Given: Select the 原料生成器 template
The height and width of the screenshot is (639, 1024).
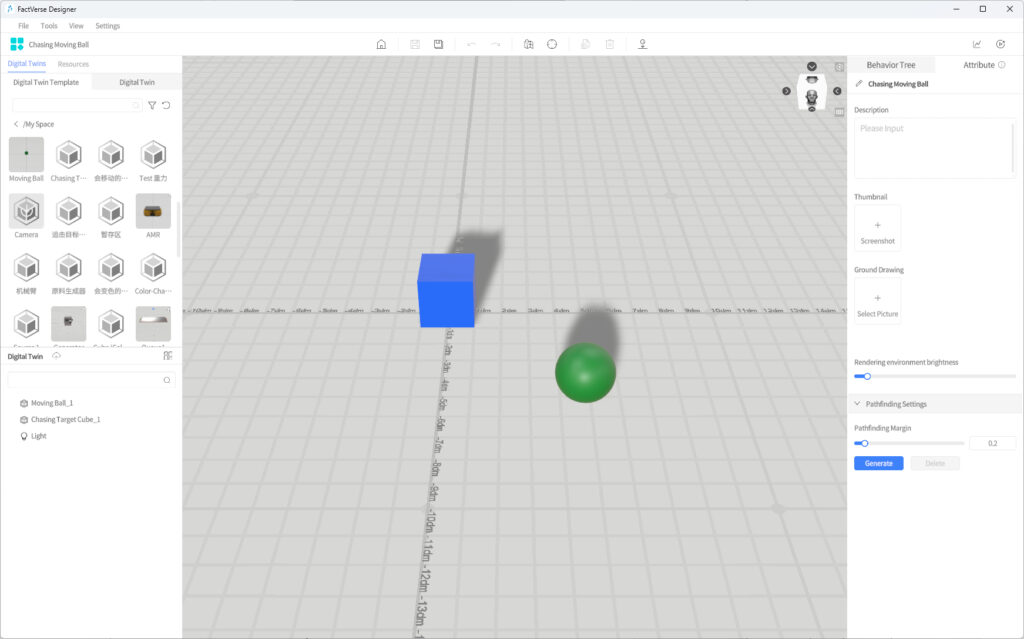Looking at the screenshot, I should click(x=69, y=272).
